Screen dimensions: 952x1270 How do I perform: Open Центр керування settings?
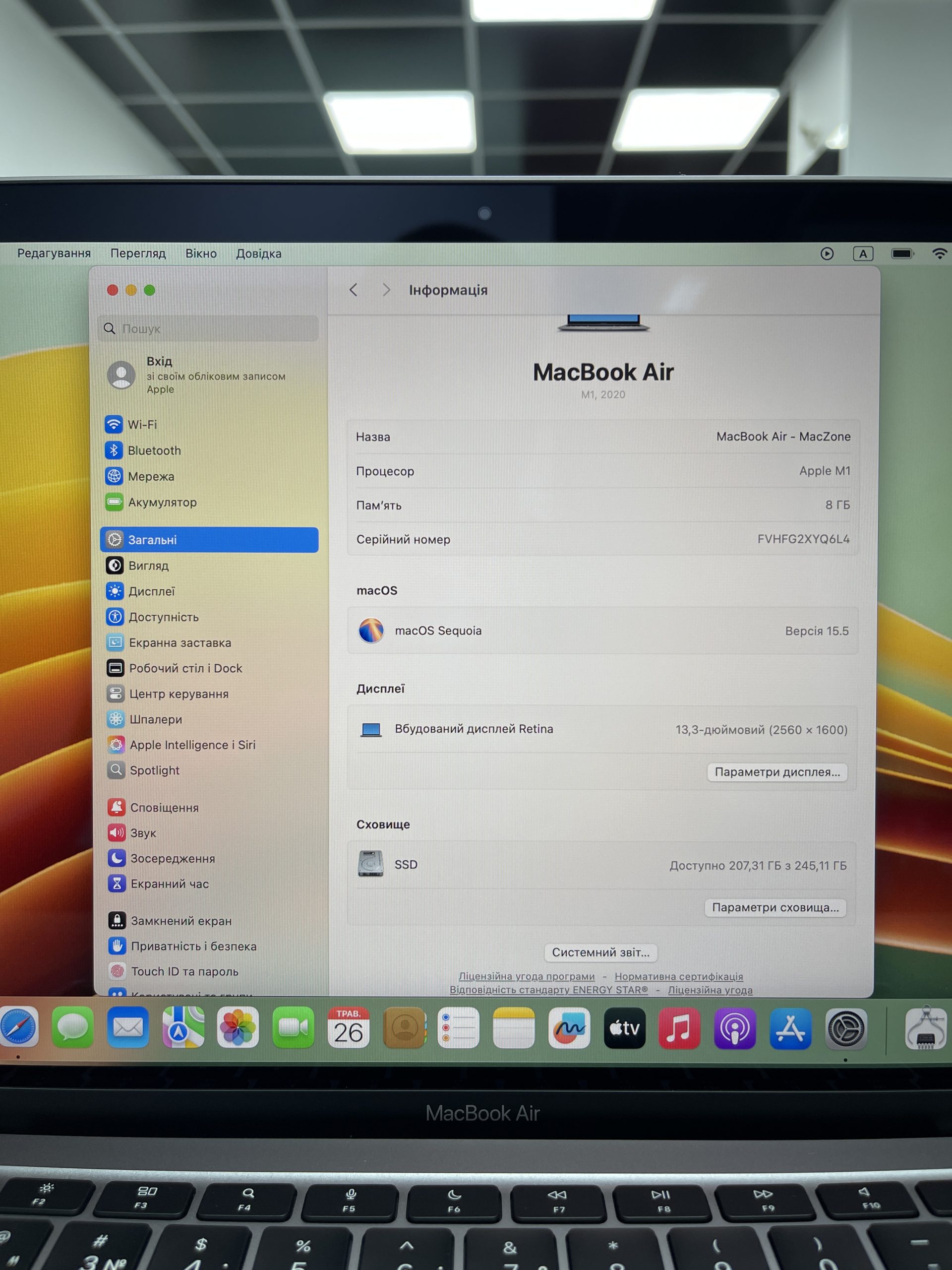pos(168,694)
